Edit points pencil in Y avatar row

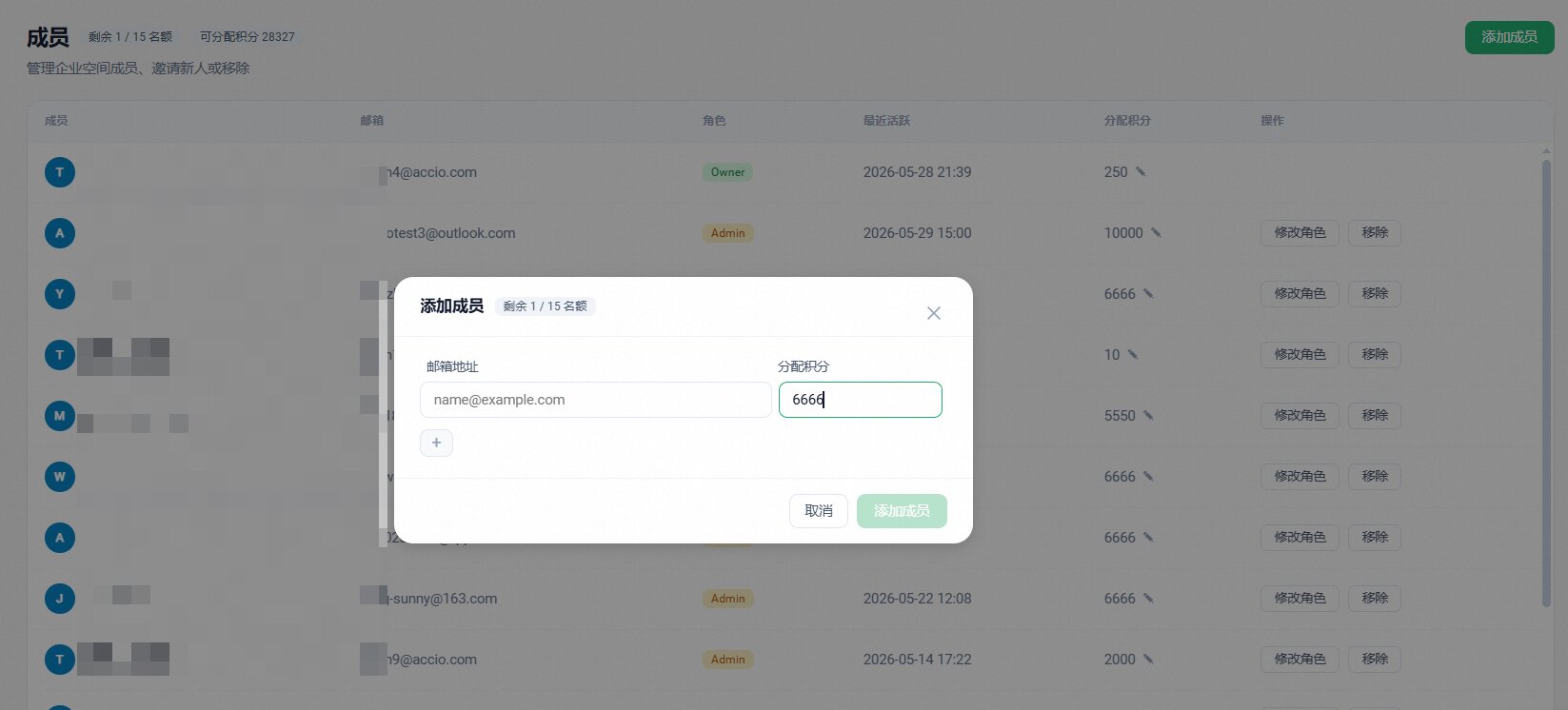pos(1148,294)
